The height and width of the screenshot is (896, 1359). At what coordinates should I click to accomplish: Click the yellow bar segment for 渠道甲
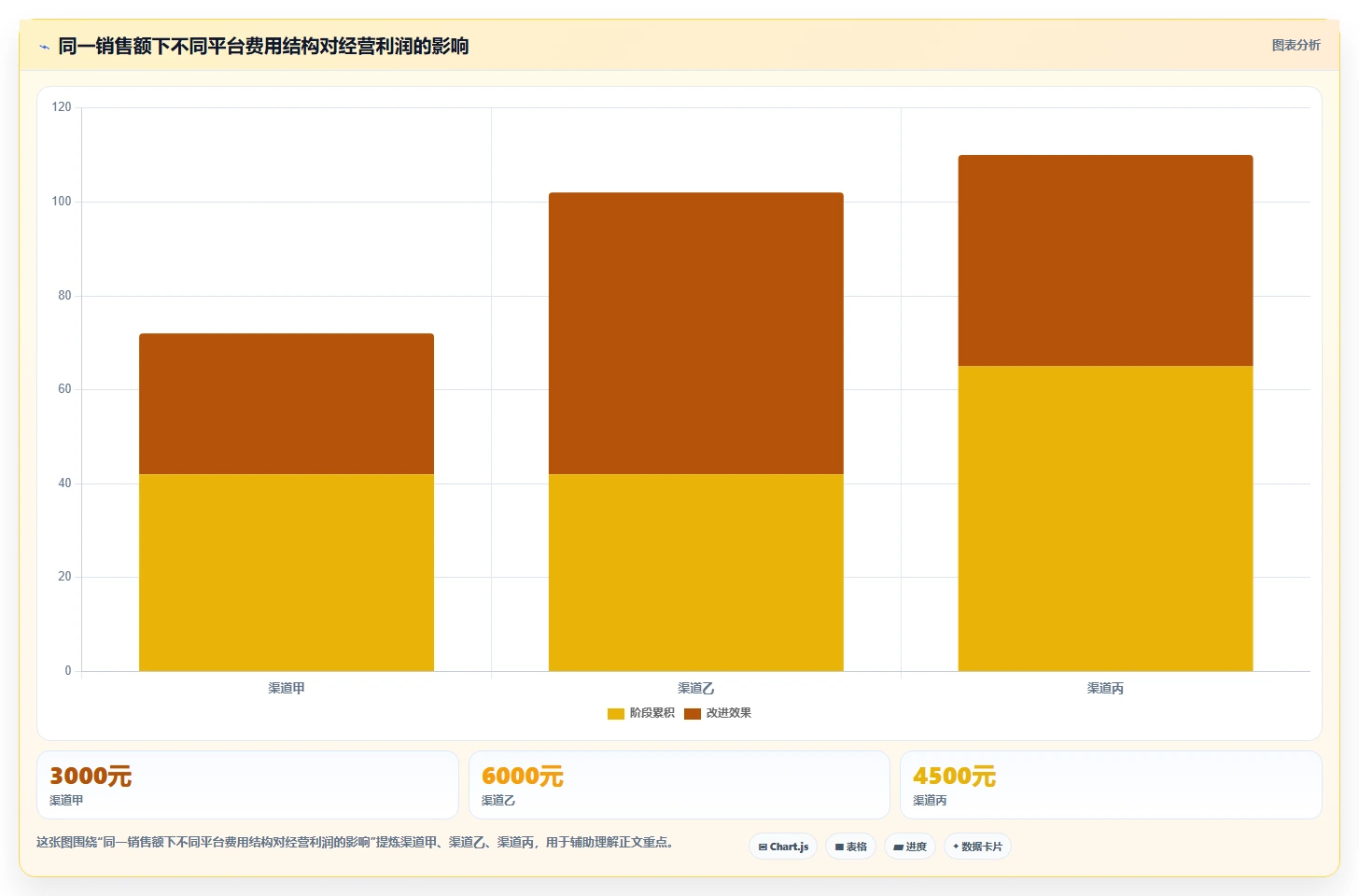coord(287,572)
